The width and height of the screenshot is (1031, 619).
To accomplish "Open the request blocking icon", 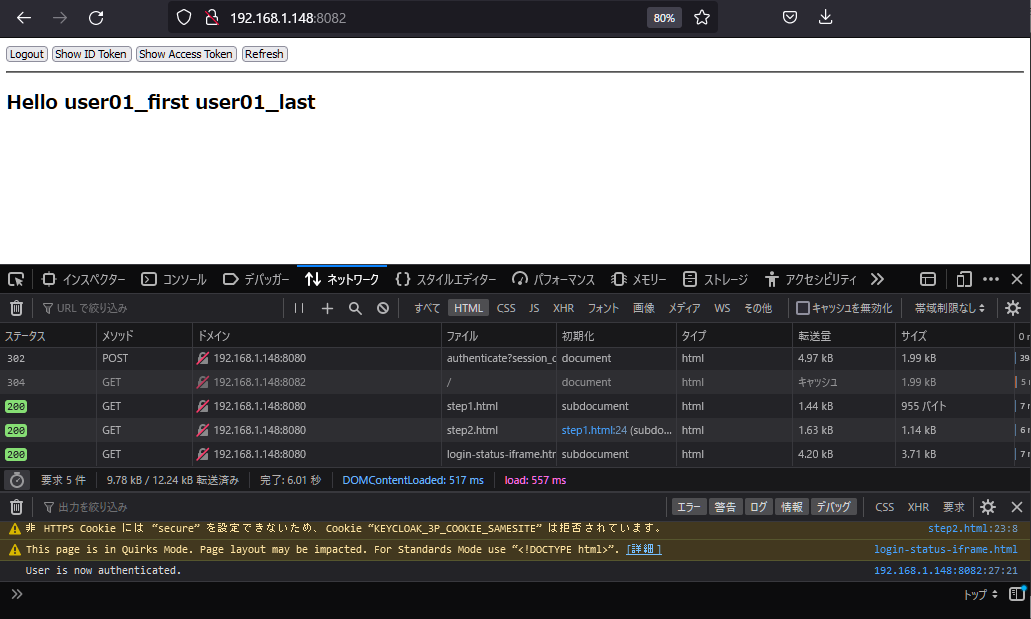I will click(x=383, y=308).
